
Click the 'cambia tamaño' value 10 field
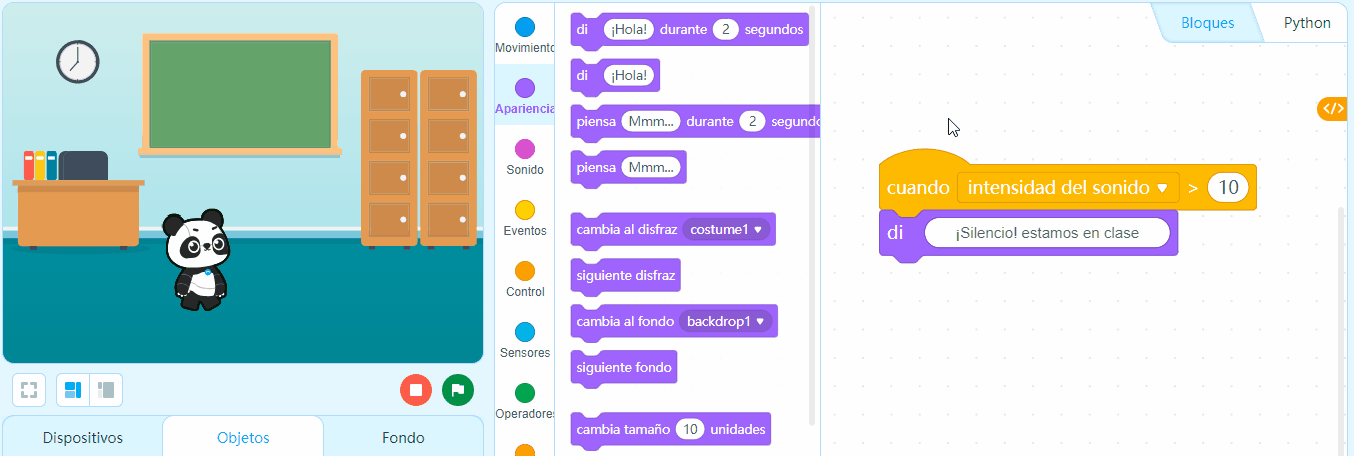pyautogui.click(x=690, y=429)
